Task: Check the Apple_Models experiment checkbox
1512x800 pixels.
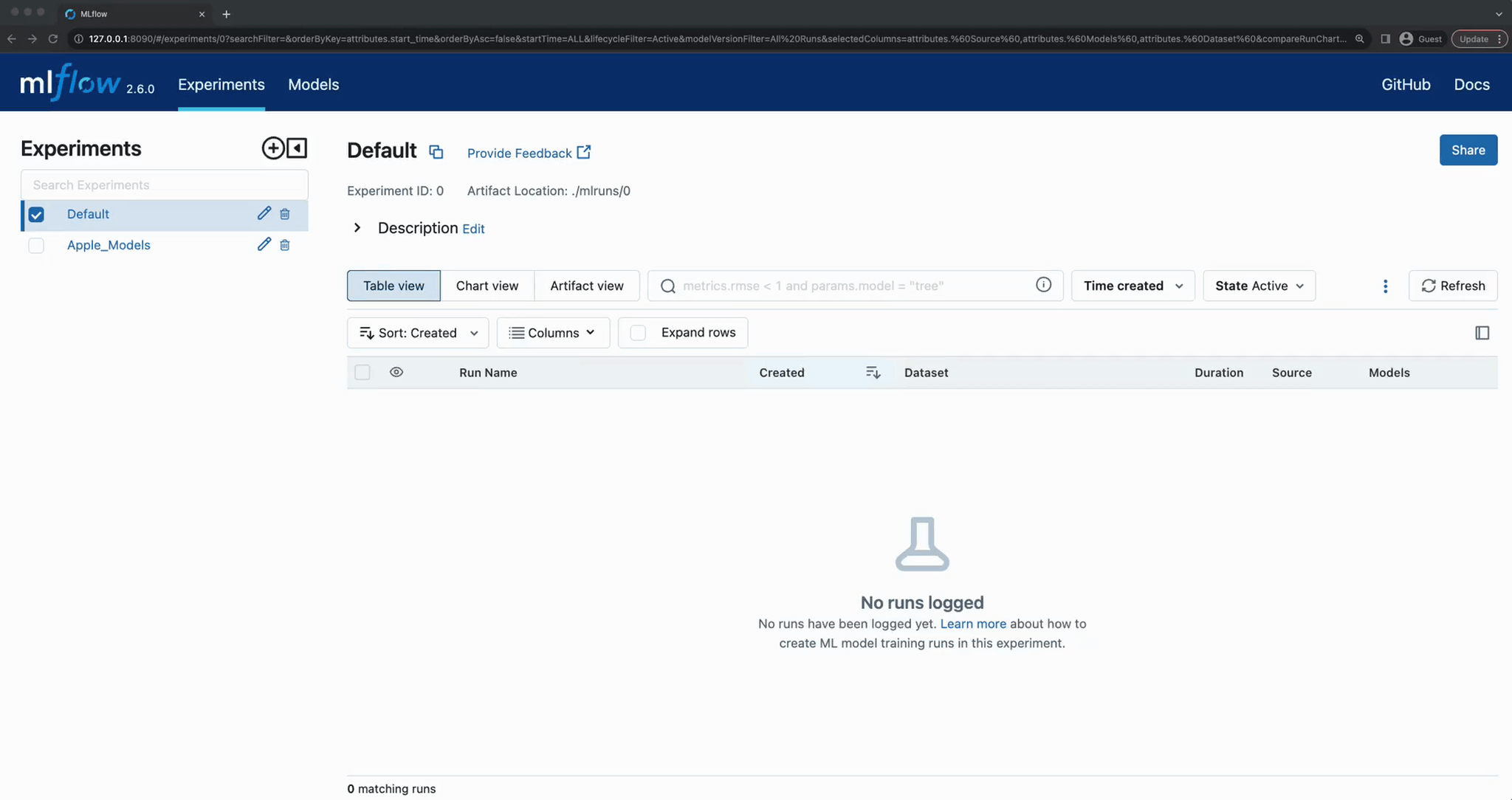Action: click(x=36, y=245)
